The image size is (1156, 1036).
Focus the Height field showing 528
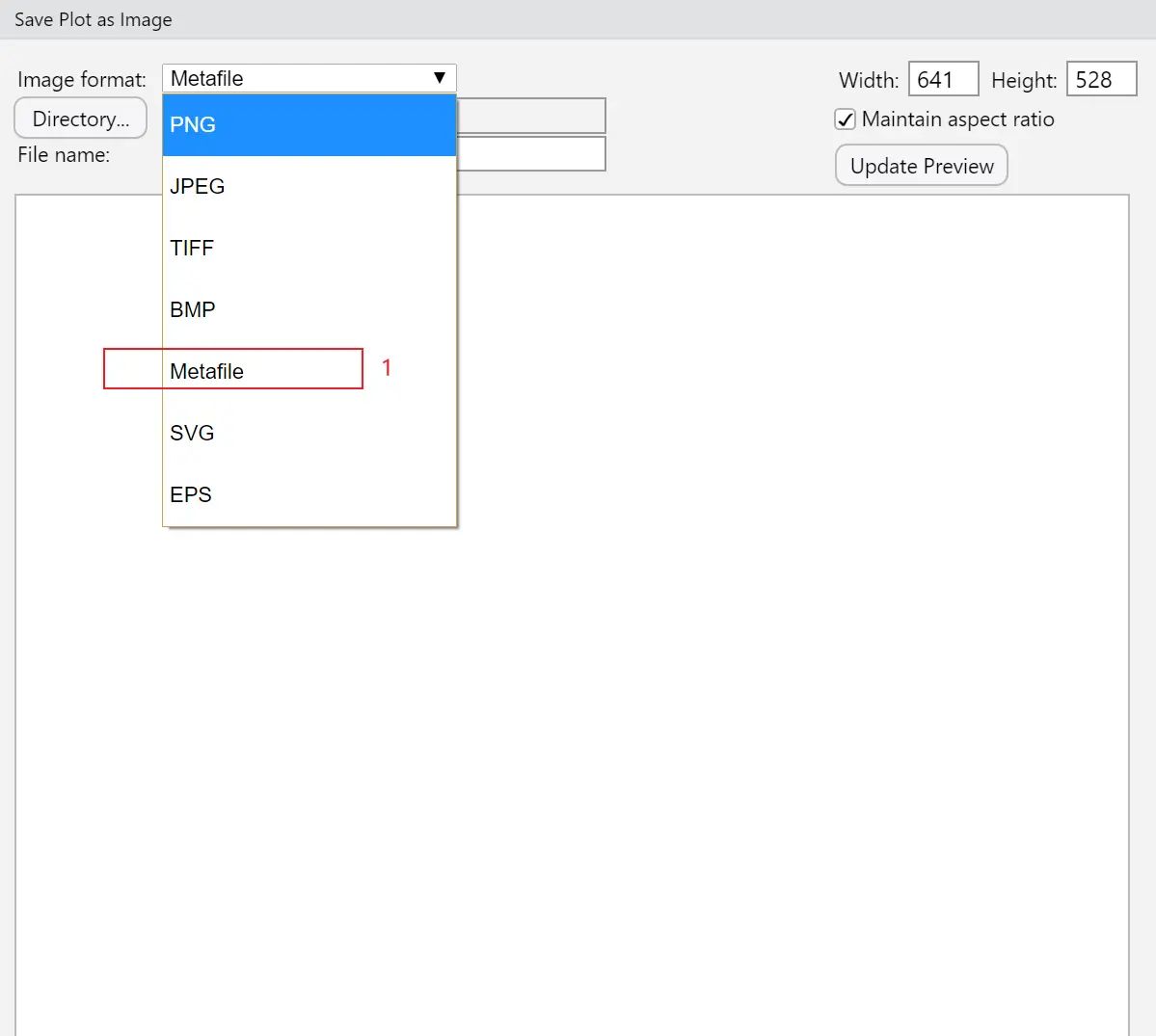pyautogui.click(x=1101, y=79)
